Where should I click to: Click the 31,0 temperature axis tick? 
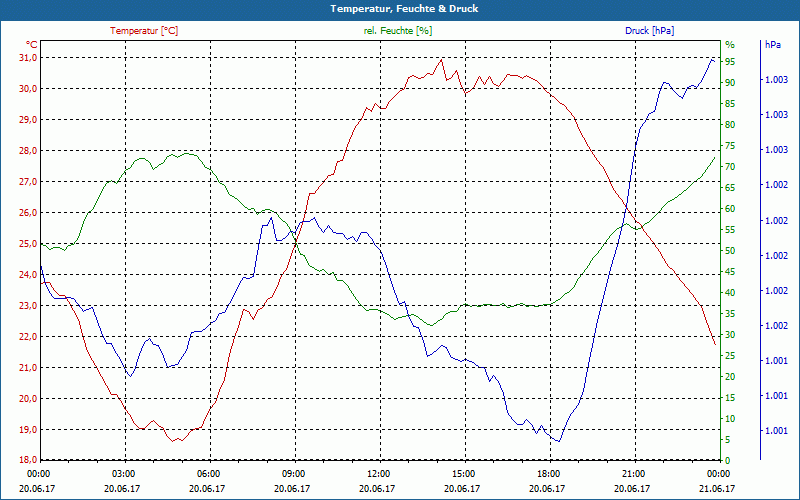[x=28, y=58]
